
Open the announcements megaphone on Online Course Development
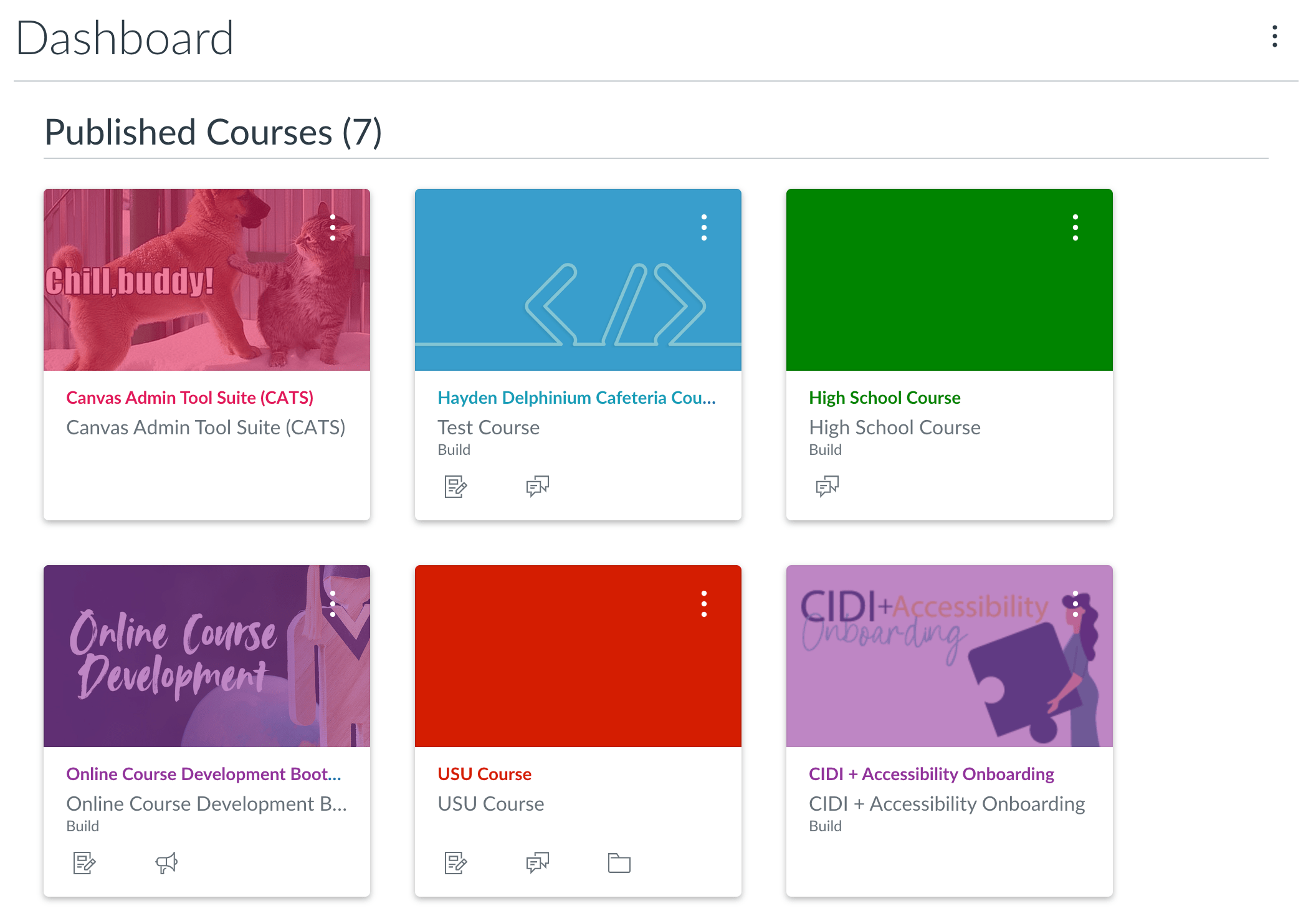point(165,864)
